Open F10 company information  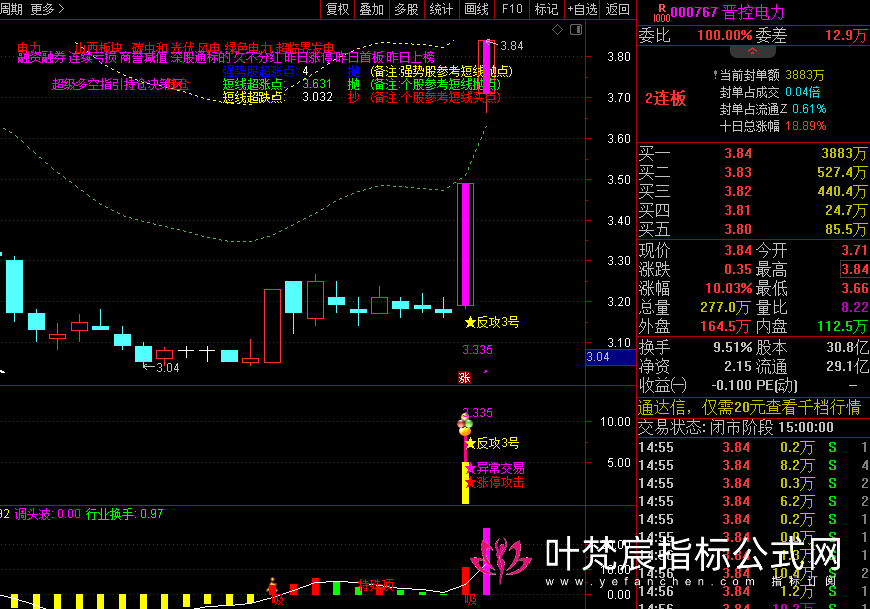(x=512, y=9)
